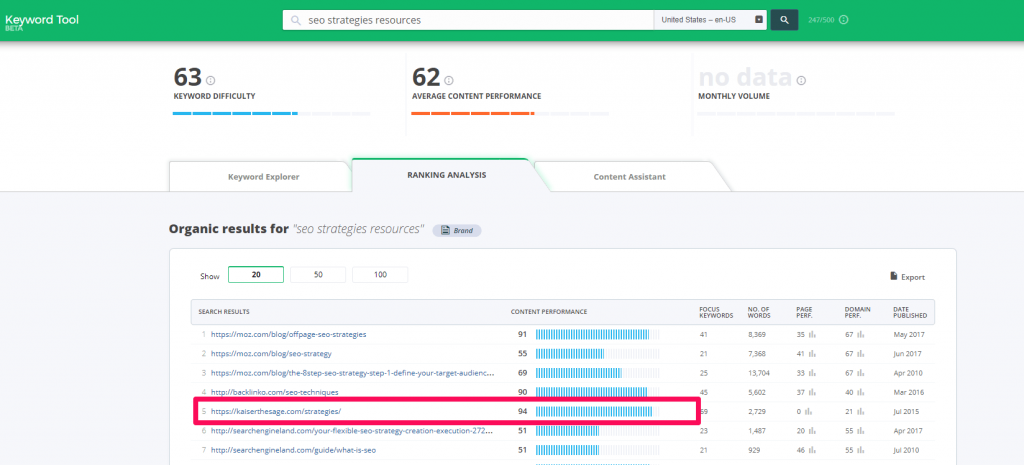This screenshot has width=1024, height=465.
Task: Click the info icon beside Monthly Volume
Action: [x=801, y=80]
